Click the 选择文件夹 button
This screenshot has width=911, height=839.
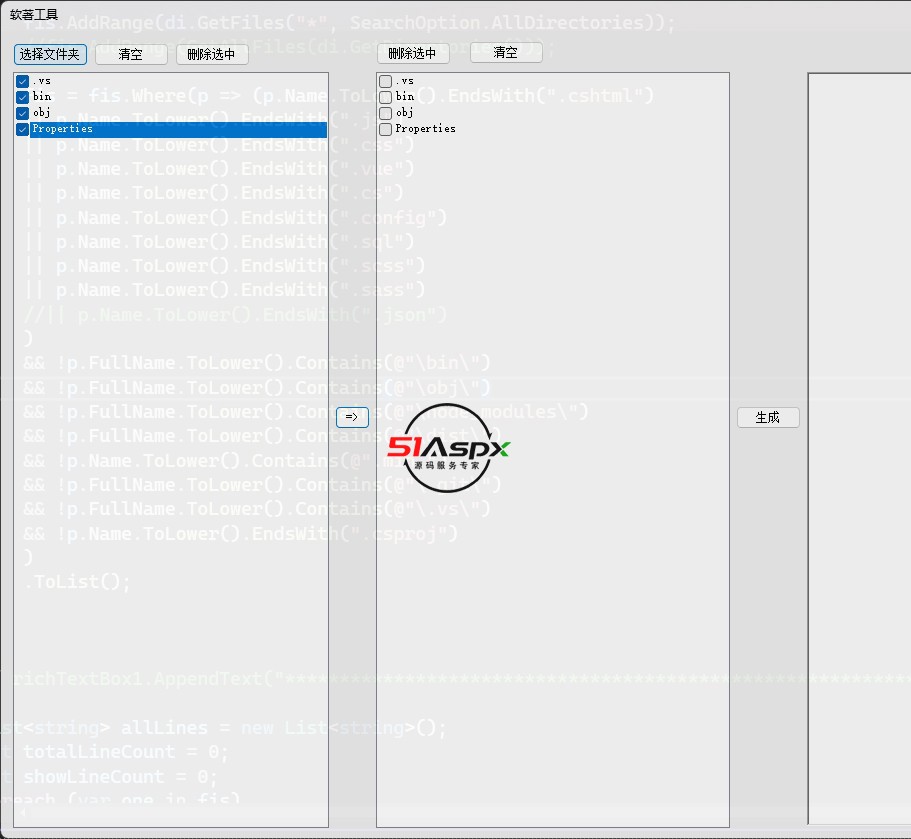[x=50, y=55]
